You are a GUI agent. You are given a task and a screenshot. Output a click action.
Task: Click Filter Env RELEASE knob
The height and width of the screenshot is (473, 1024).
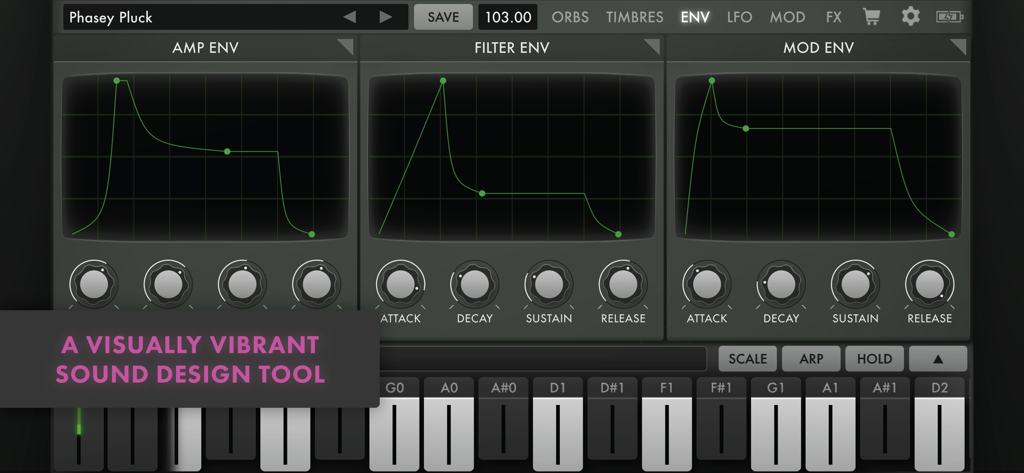coord(623,284)
